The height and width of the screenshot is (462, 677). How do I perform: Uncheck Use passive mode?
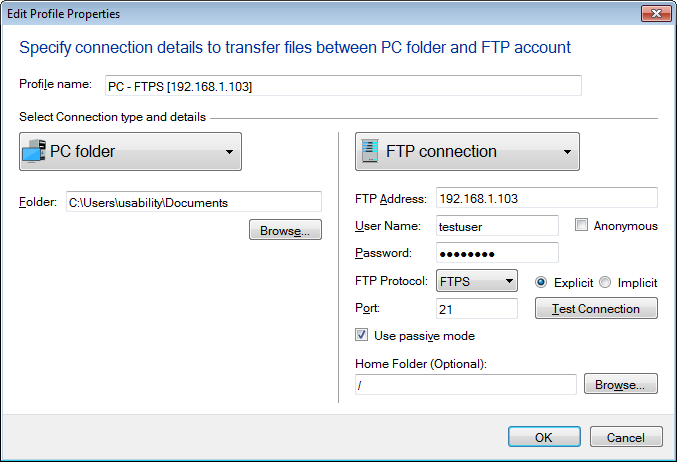(362, 336)
